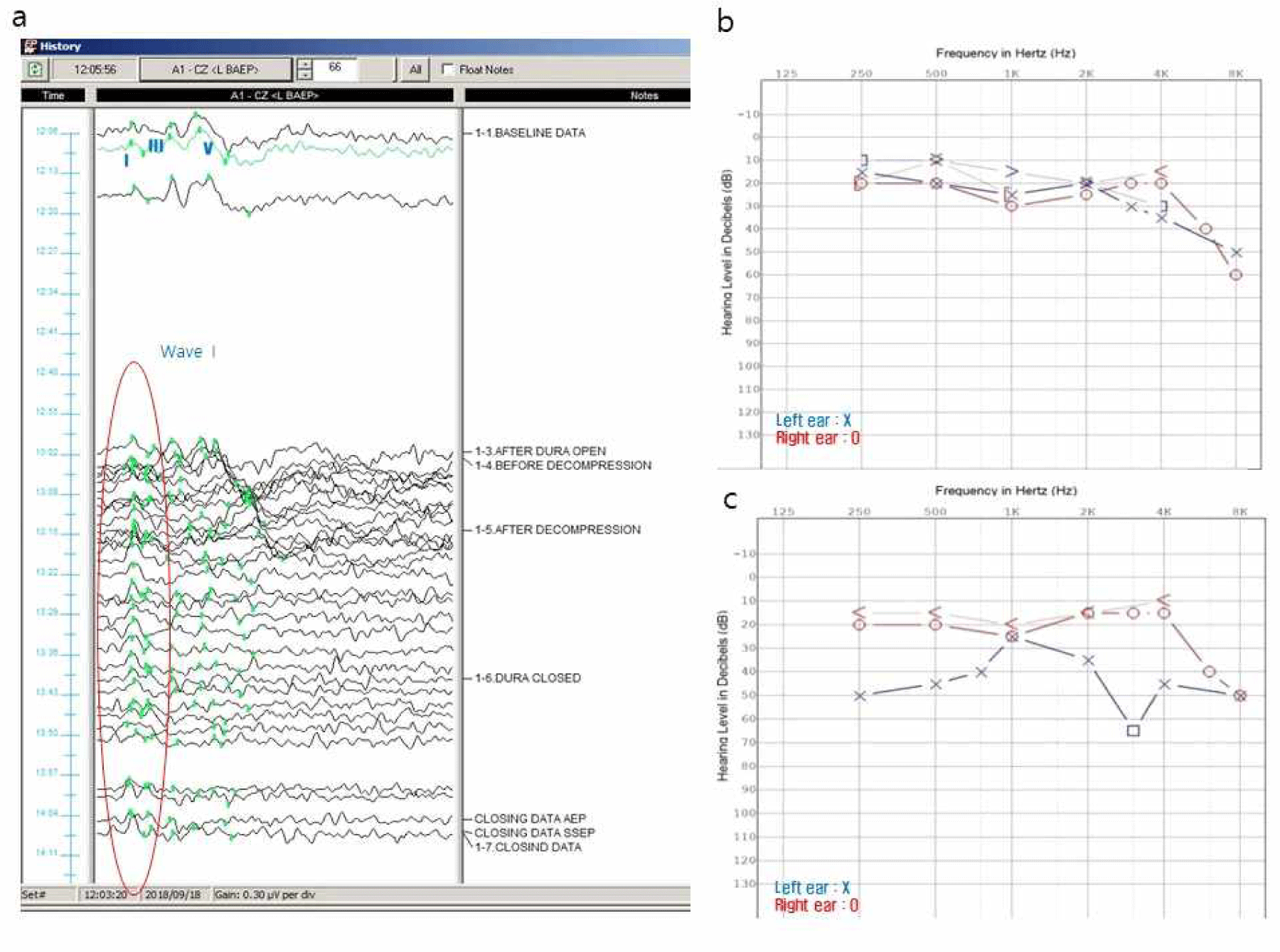Select the CLOSING DATA SSEP note
Image resolution: width=1280 pixels, height=952 pixels.
[535, 833]
